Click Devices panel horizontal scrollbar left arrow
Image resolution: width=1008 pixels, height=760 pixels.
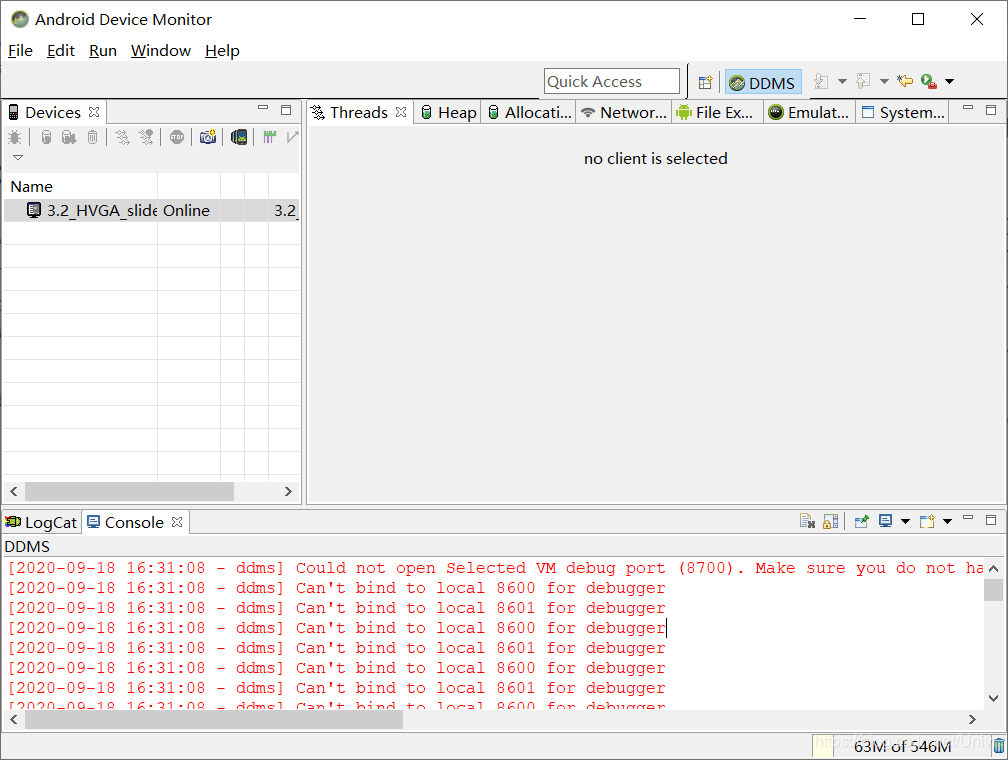(x=14, y=491)
